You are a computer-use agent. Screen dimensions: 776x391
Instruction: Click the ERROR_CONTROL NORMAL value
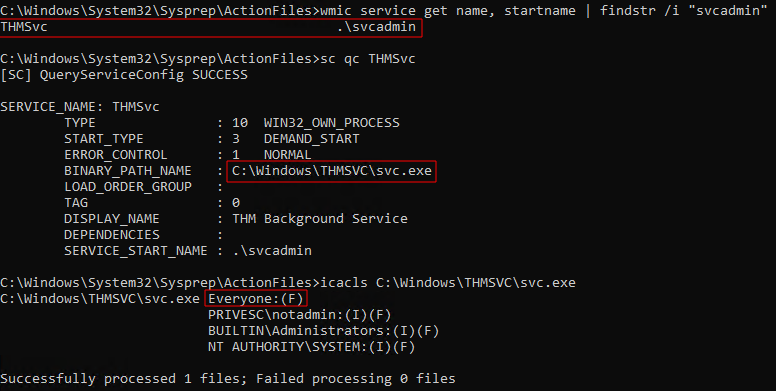point(288,155)
